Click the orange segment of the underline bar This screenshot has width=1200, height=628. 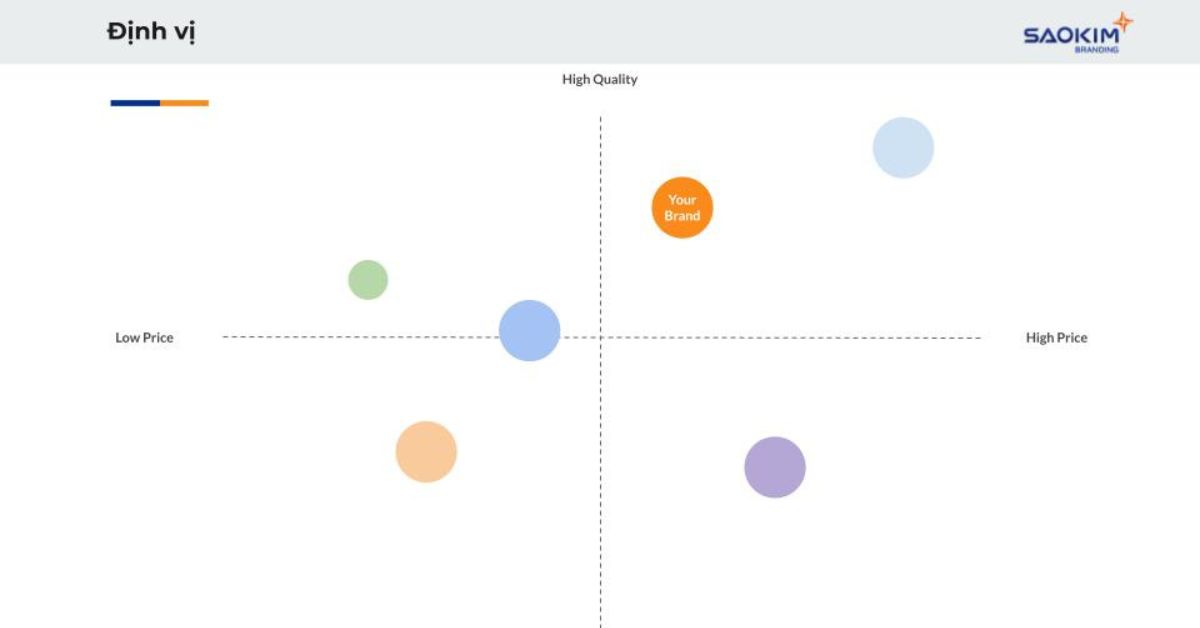click(184, 103)
